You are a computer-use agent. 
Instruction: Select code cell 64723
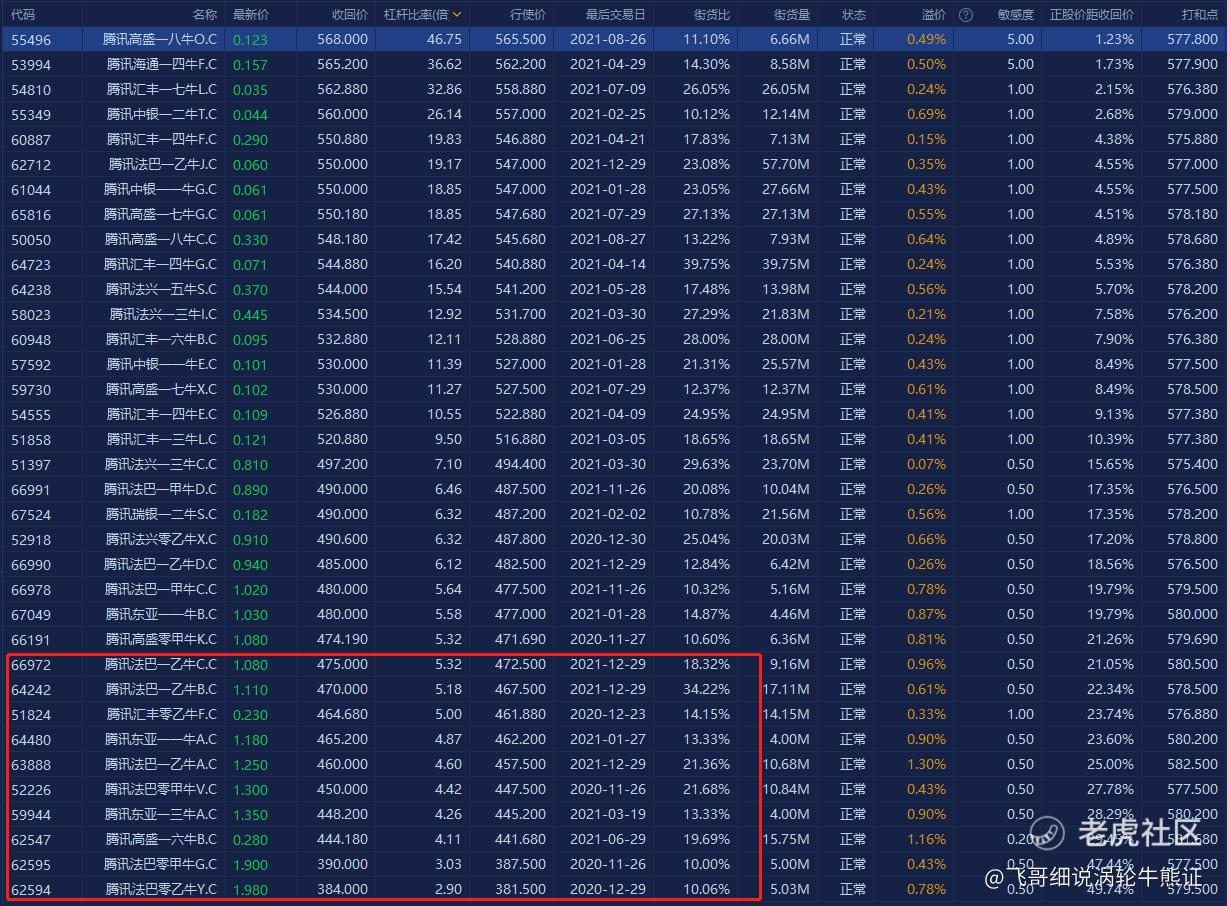click(31, 264)
